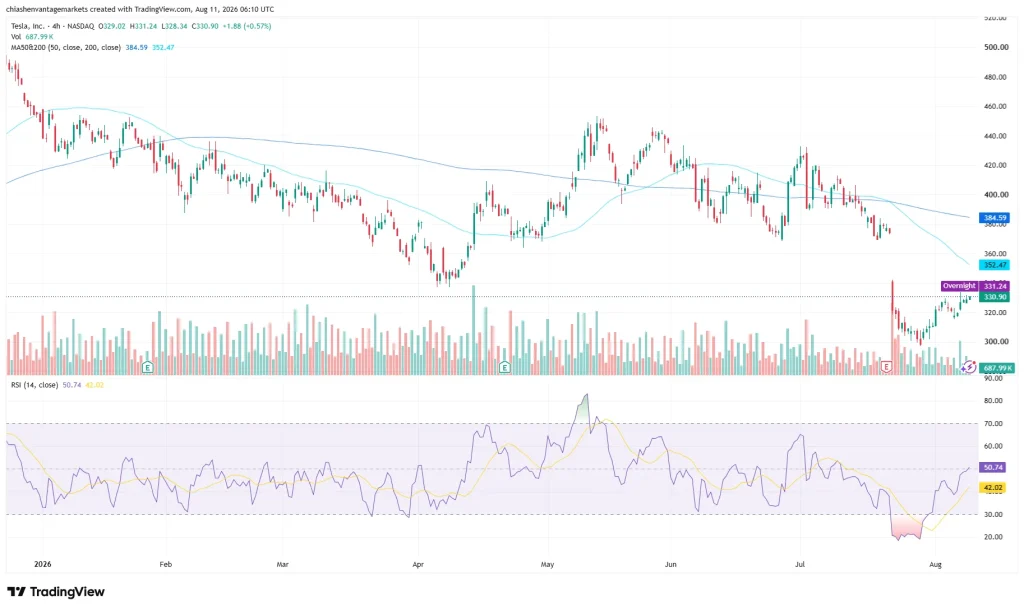Select the MA50&200 indicator legend
1024x610 pixels.
point(65,47)
